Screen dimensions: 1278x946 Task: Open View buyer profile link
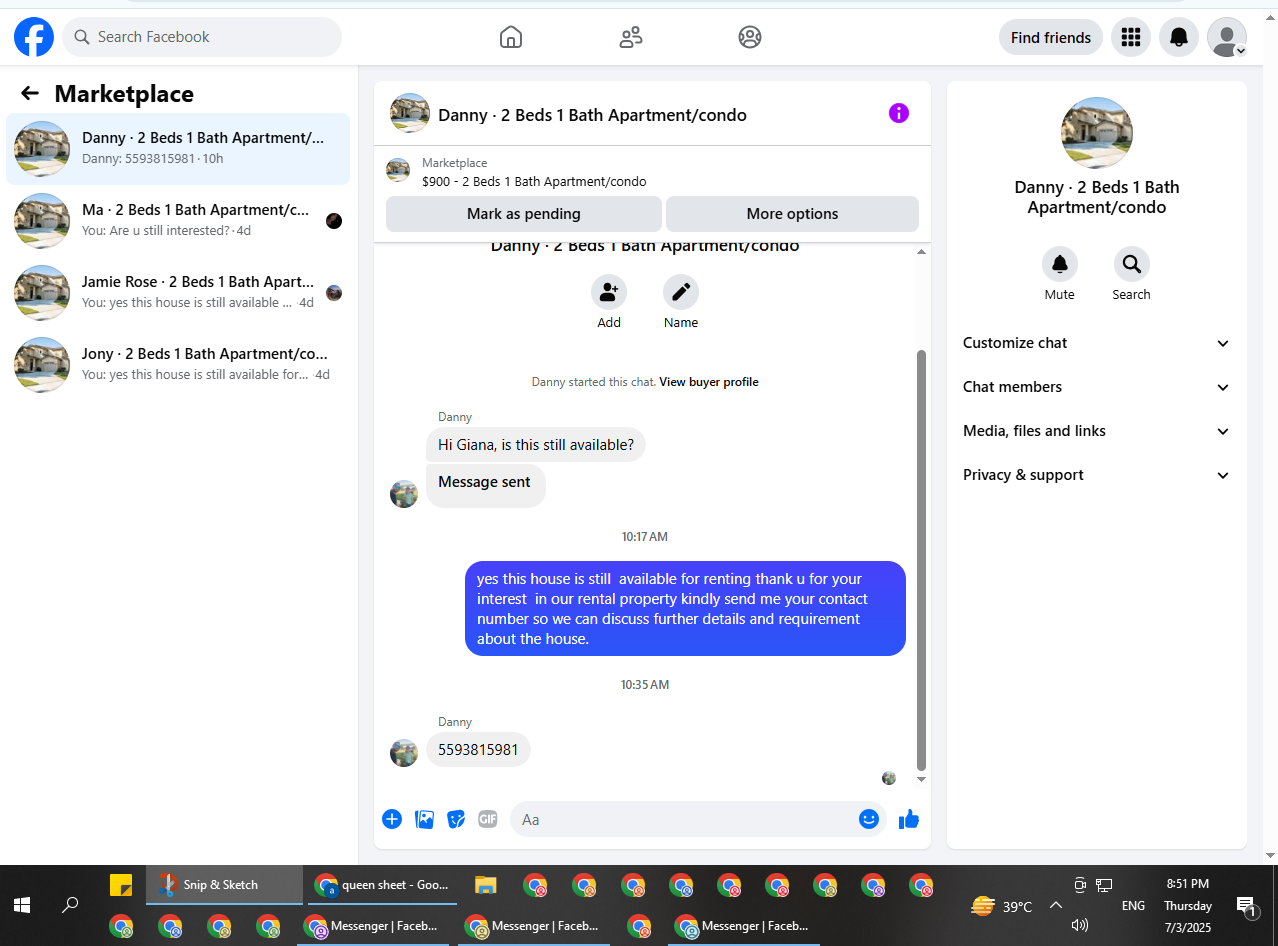click(709, 382)
